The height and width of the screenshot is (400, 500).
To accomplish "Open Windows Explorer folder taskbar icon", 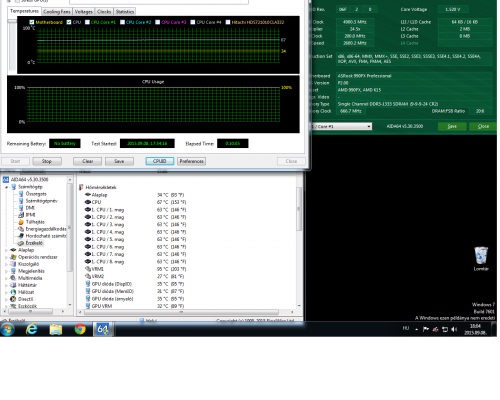I will [x=56, y=329].
